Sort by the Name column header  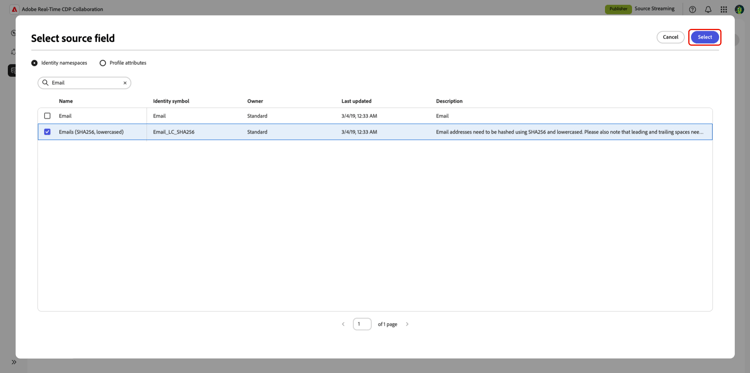66,101
